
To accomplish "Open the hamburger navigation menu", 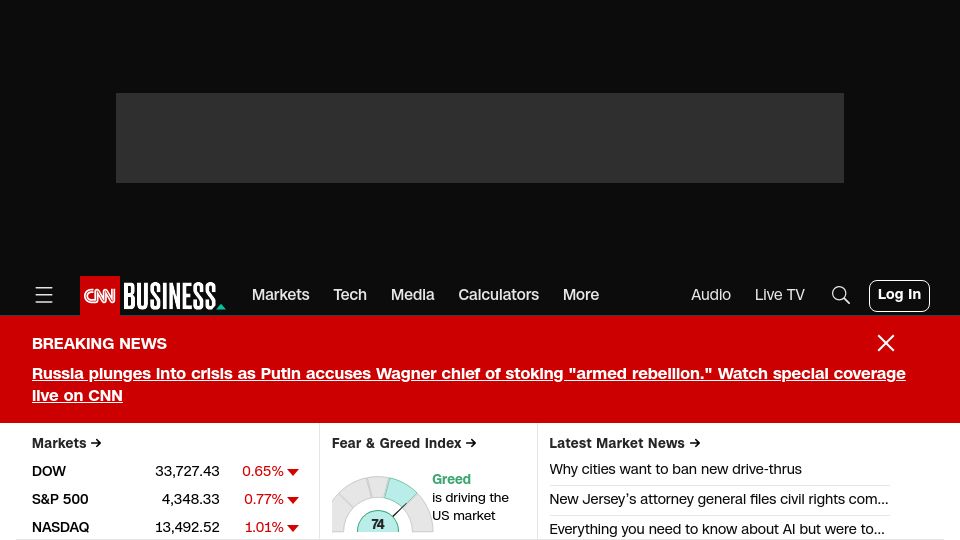I will 43,295.
